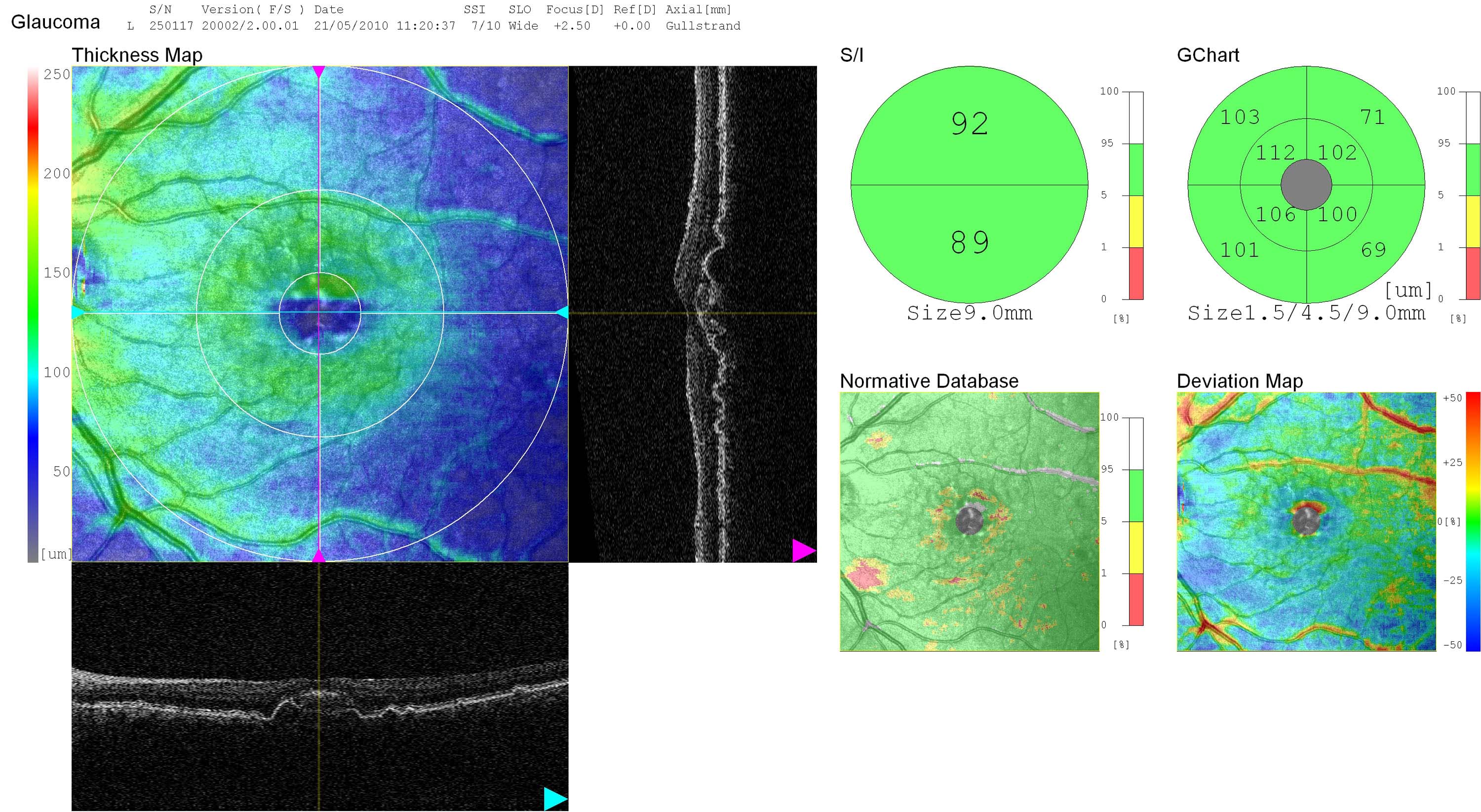Click the -50 label on deviation scale
Viewport: 1481px width, 812px height.
(x=1452, y=645)
